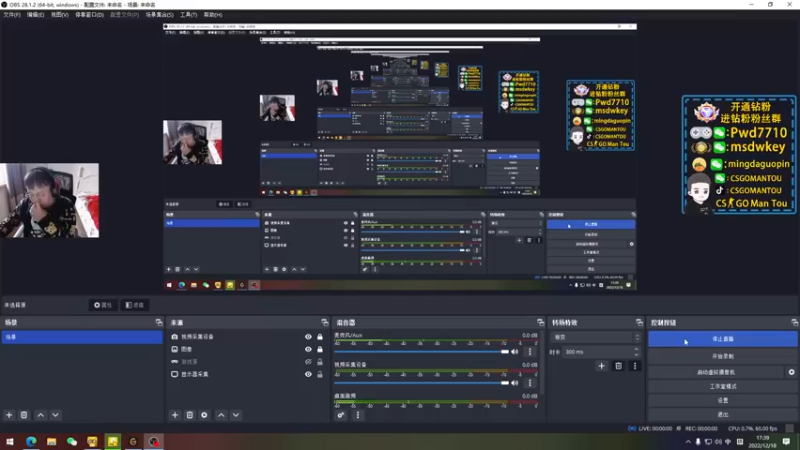Viewport: 800px width, 450px height.
Task: Open the 场景集合(S) menu
Action: (159, 15)
